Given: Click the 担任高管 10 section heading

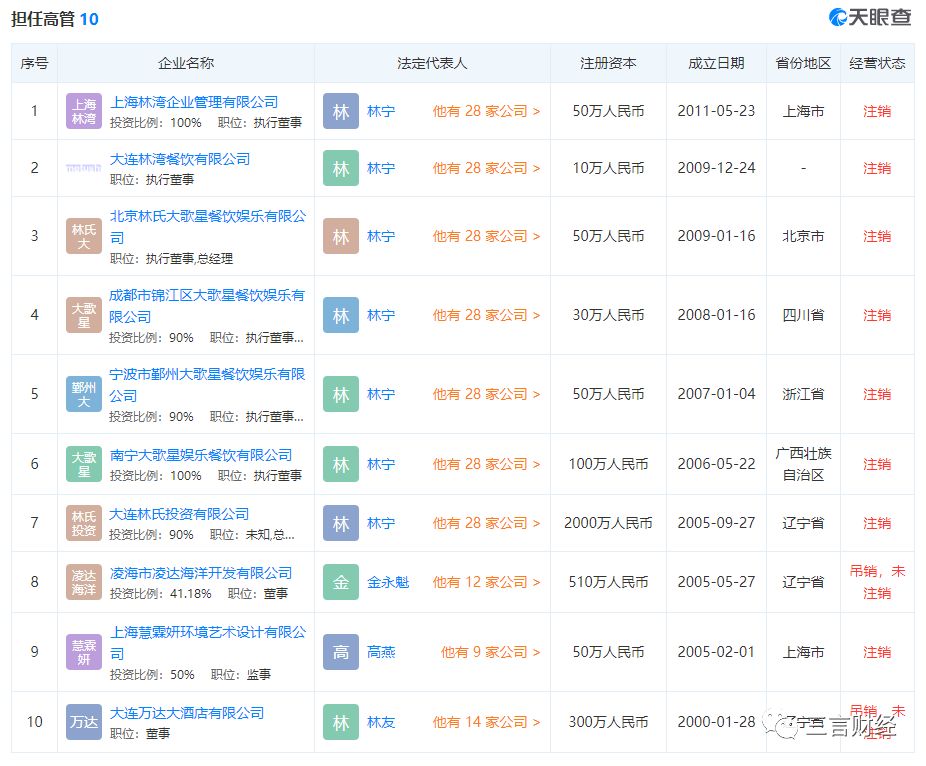Looking at the screenshot, I should 55,19.
